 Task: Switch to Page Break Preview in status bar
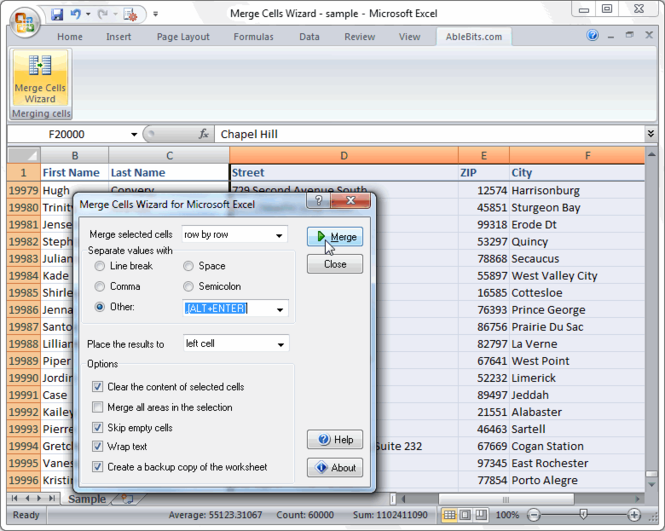coord(481,515)
